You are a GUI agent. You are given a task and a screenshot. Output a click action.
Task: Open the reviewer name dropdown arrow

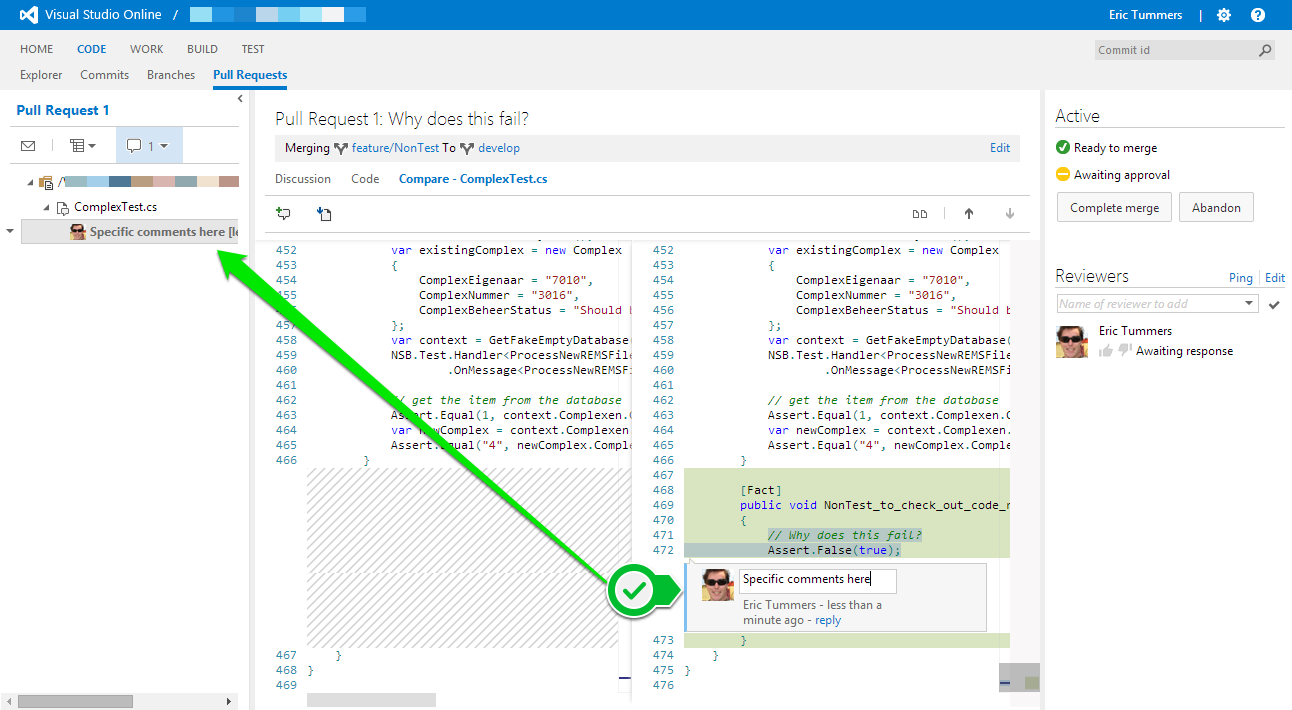click(1249, 304)
